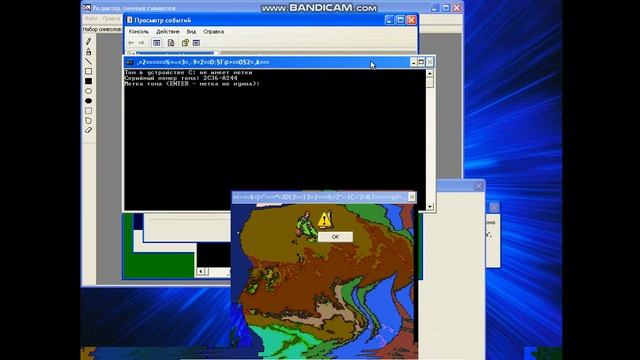Open the Консоль menu
Screen dimensions: 640x360
[x=139, y=31]
